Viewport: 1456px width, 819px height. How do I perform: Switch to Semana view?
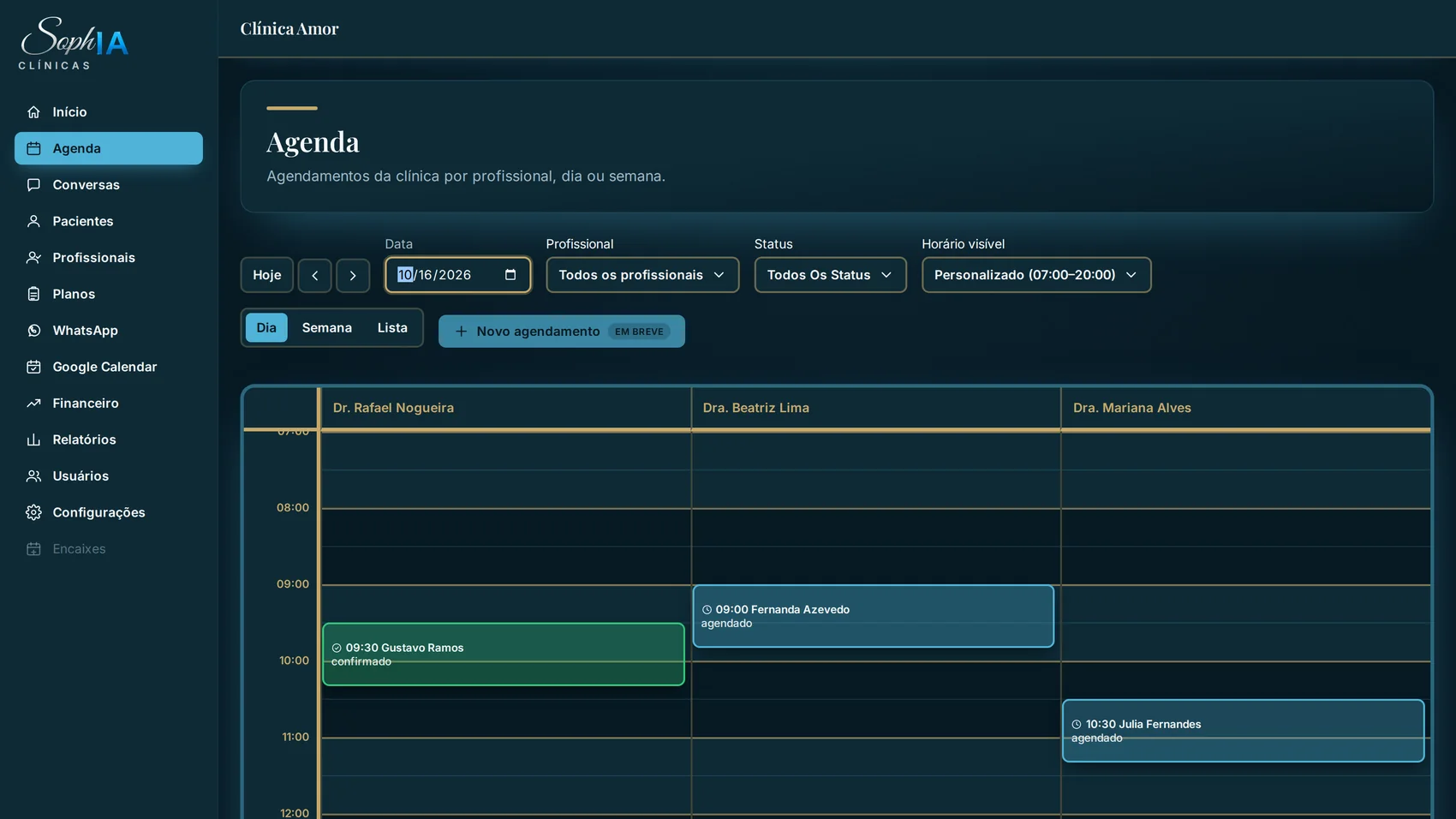[x=327, y=328]
